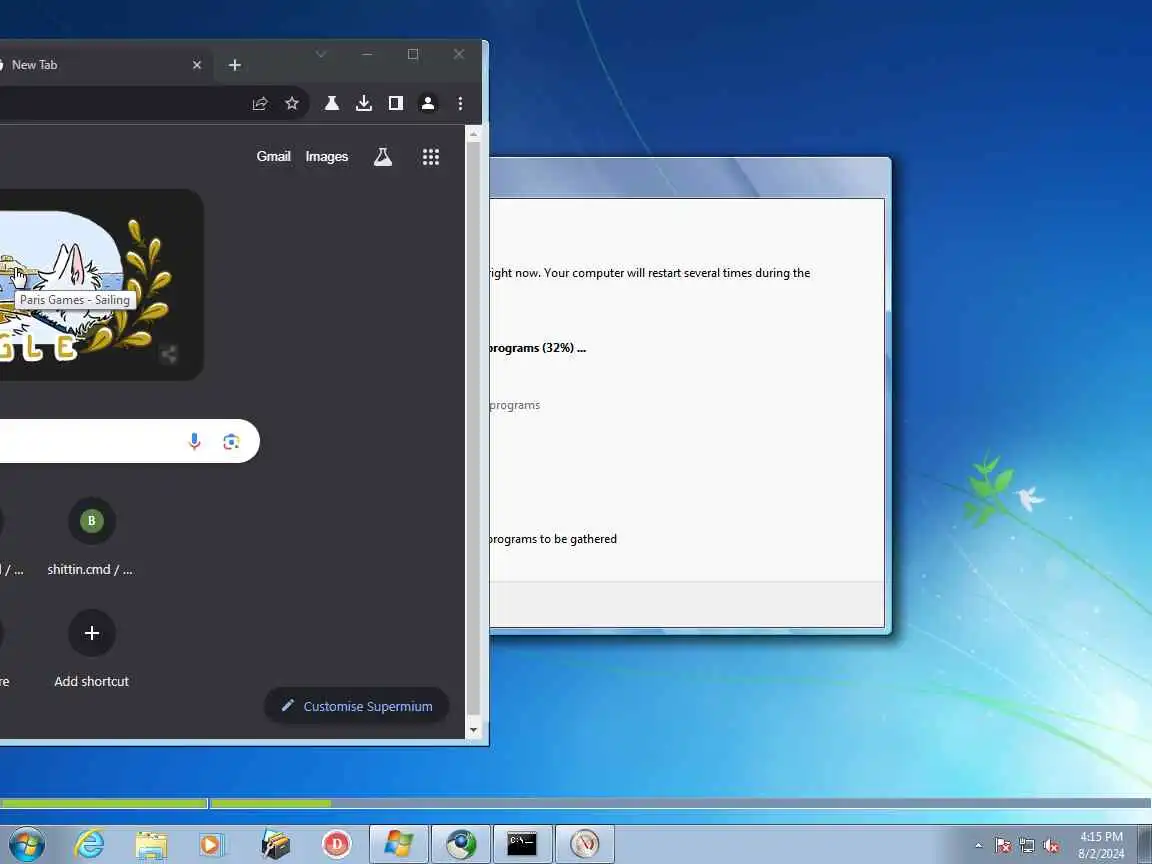Select the New Tab browser tab
The width and height of the screenshot is (1152, 864).
tap(103, 65)
